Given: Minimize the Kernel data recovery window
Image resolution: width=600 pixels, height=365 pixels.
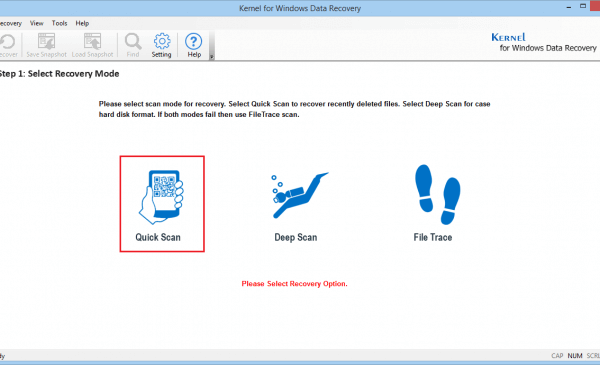Looking at the screenshot, I should pyautogui.click(x=569, y=7).
